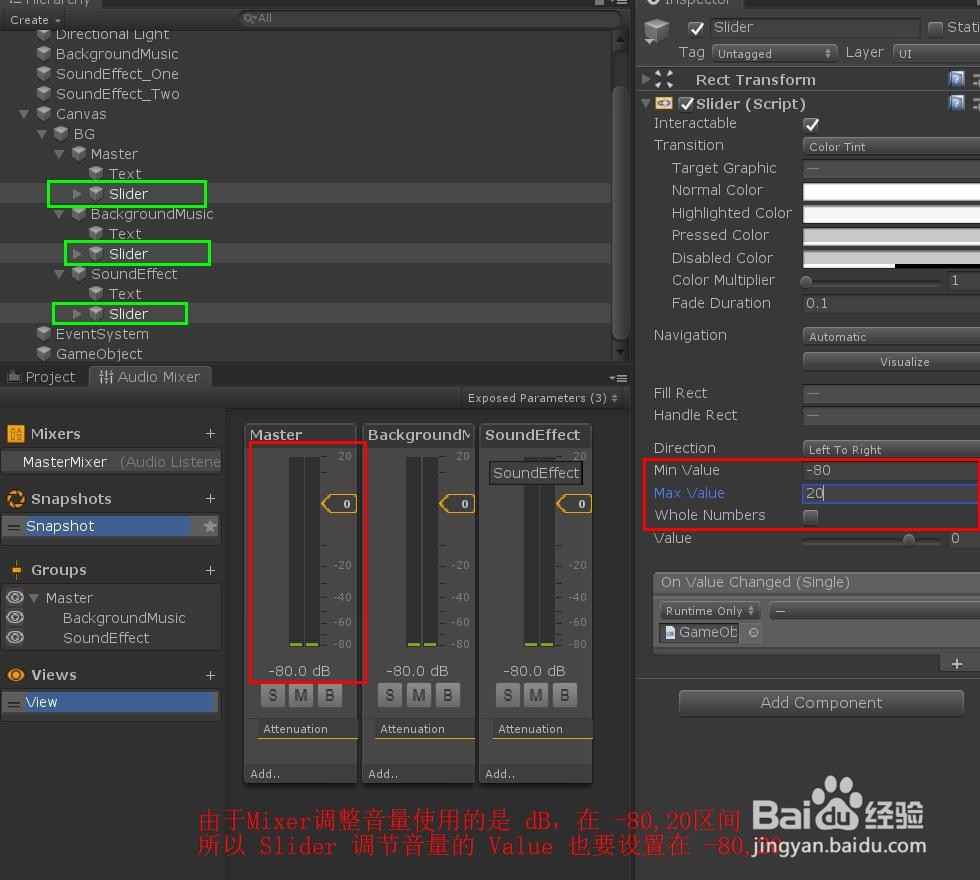Image resolution: width=980 pixels, height=880 pixels.
Task: Toggle visibility eye of Master group
Action: [x=15, y=598]
